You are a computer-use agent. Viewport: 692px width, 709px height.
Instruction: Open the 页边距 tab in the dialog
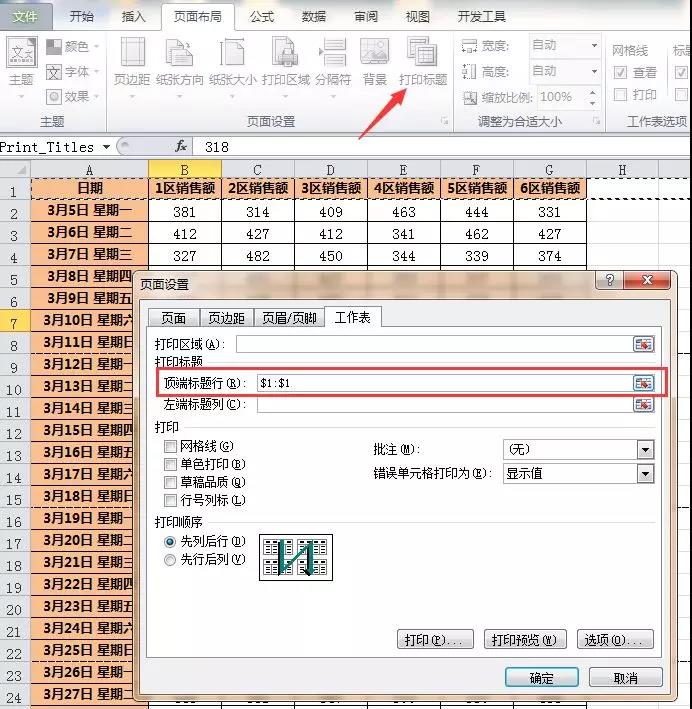pyautogui.click(x=227, y=318)
